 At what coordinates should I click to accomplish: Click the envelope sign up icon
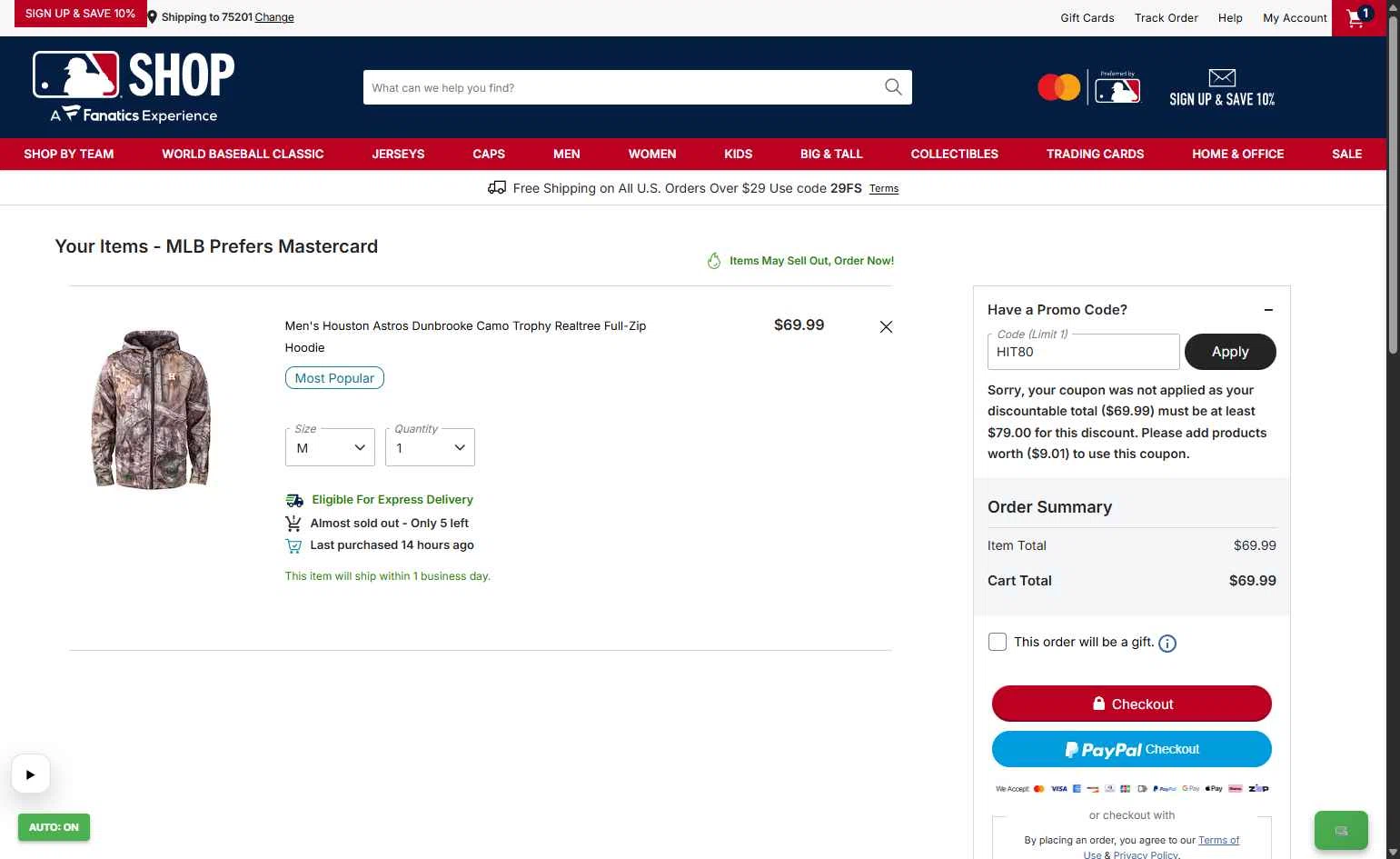pyautogui.click(x=1222, y=77)
